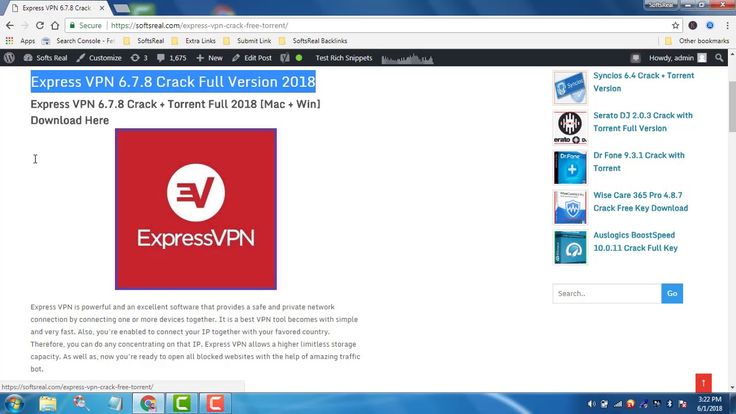Open Syncios 6.4 Crack + Torrent link
This screenshot has width=736, height=414.
point(643,82)
